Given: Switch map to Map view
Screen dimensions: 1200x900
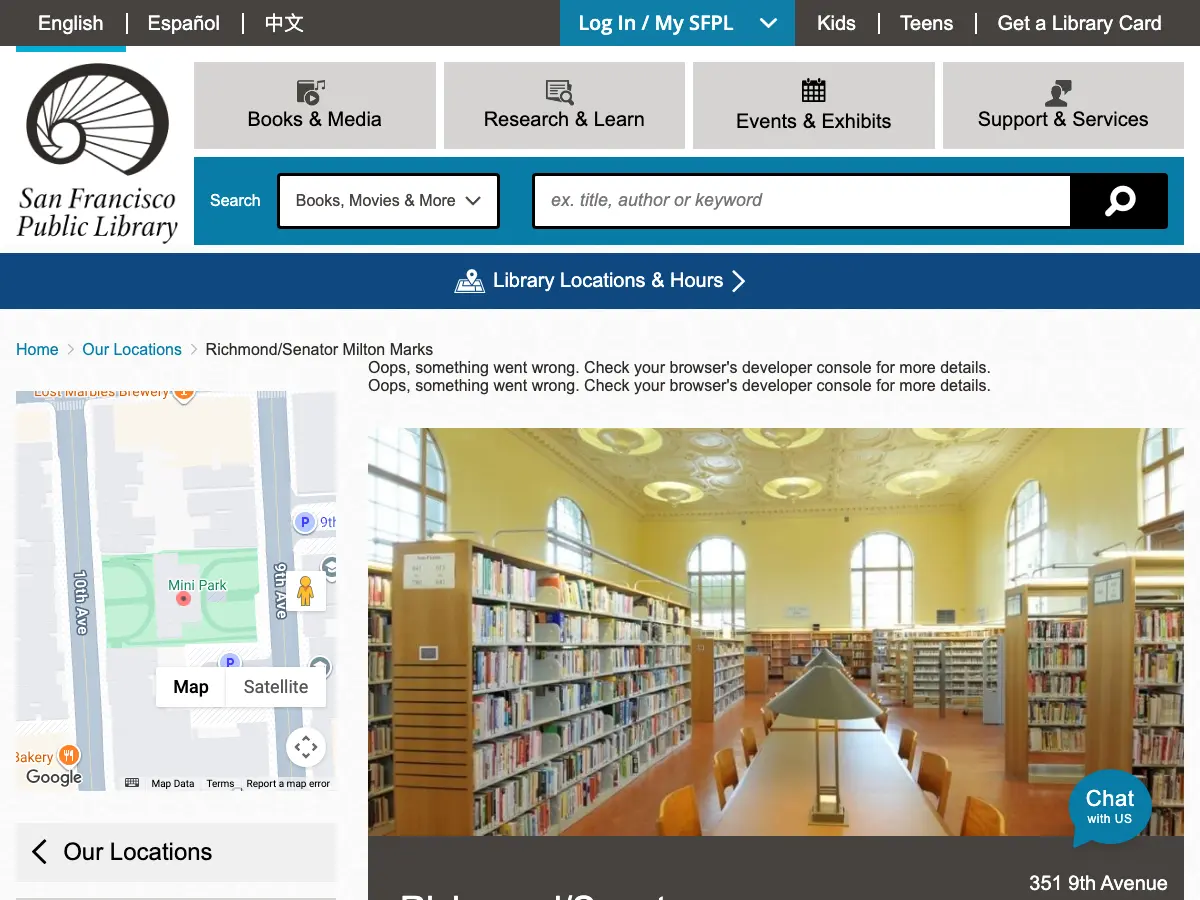Looking at the screenshot, I should tap(191, 687).
